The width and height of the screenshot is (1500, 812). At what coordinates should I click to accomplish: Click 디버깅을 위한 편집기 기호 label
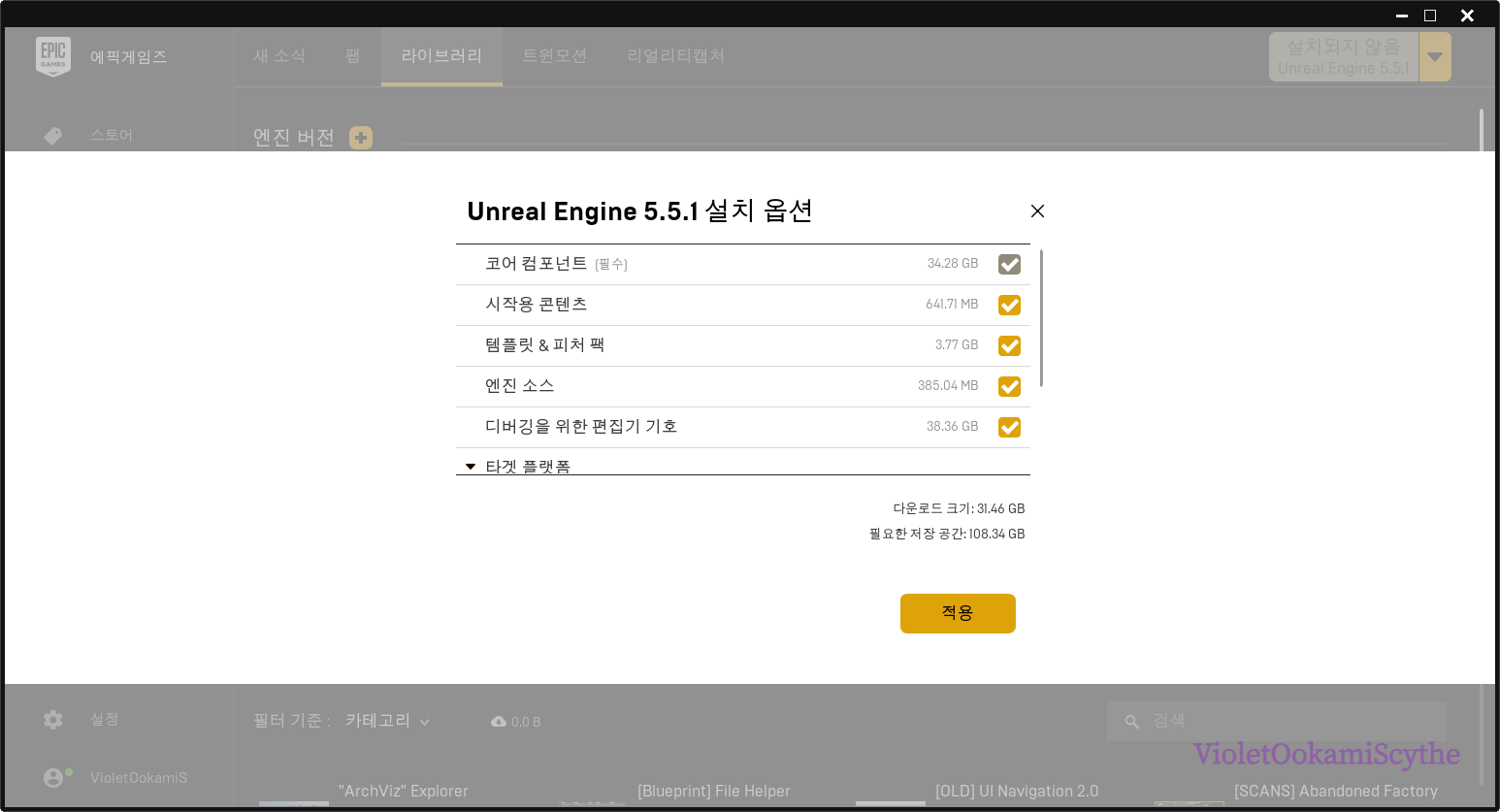pos(581,427)
